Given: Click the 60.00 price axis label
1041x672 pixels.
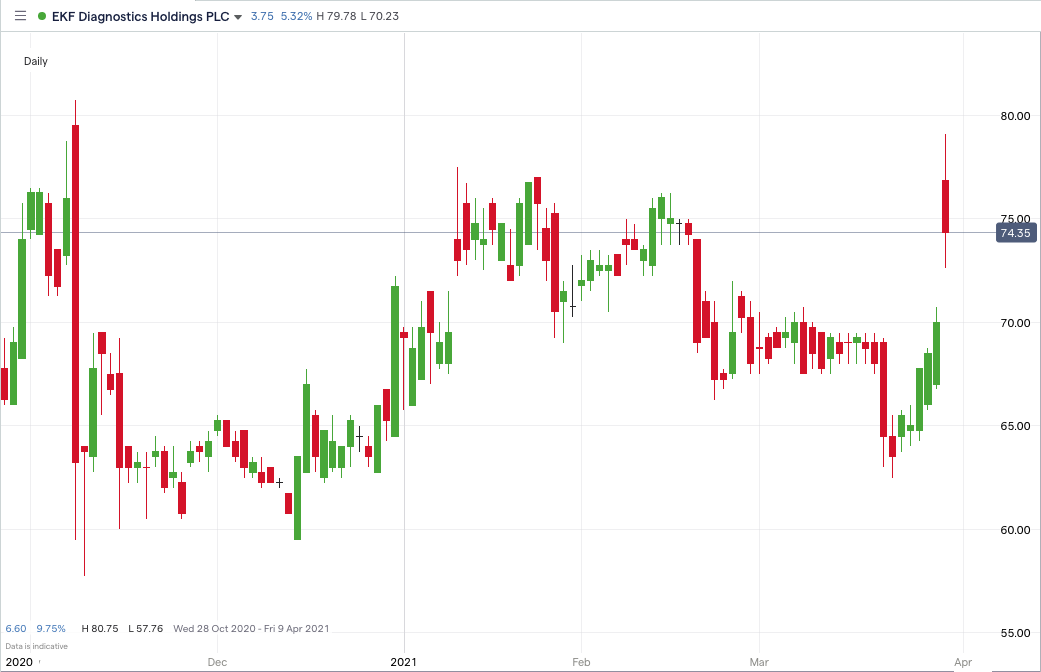Looking at the screenshot, I should [x=1015, y=530].
